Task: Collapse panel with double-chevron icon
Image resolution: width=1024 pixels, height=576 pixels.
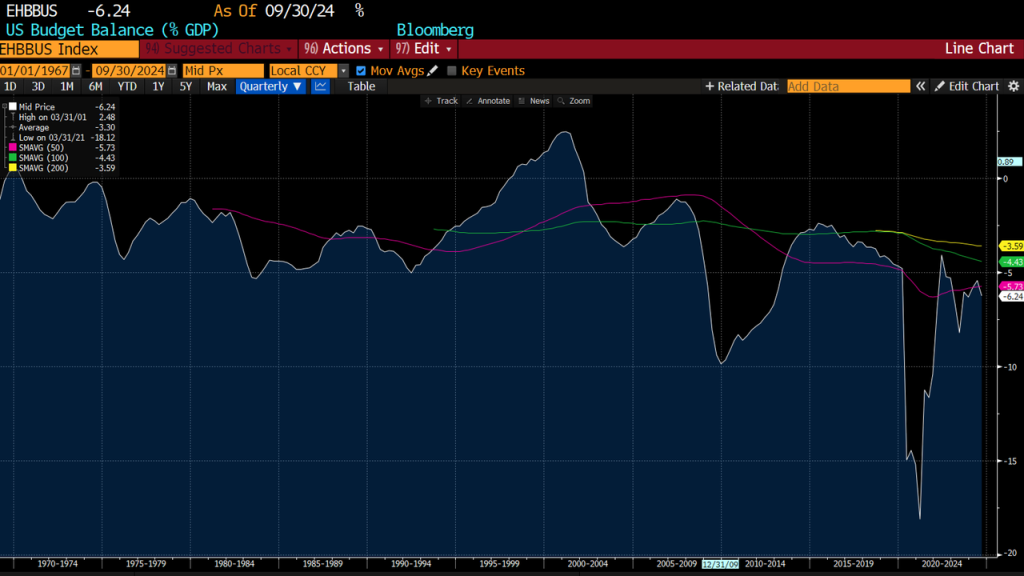Action: [x=920, y=86]
